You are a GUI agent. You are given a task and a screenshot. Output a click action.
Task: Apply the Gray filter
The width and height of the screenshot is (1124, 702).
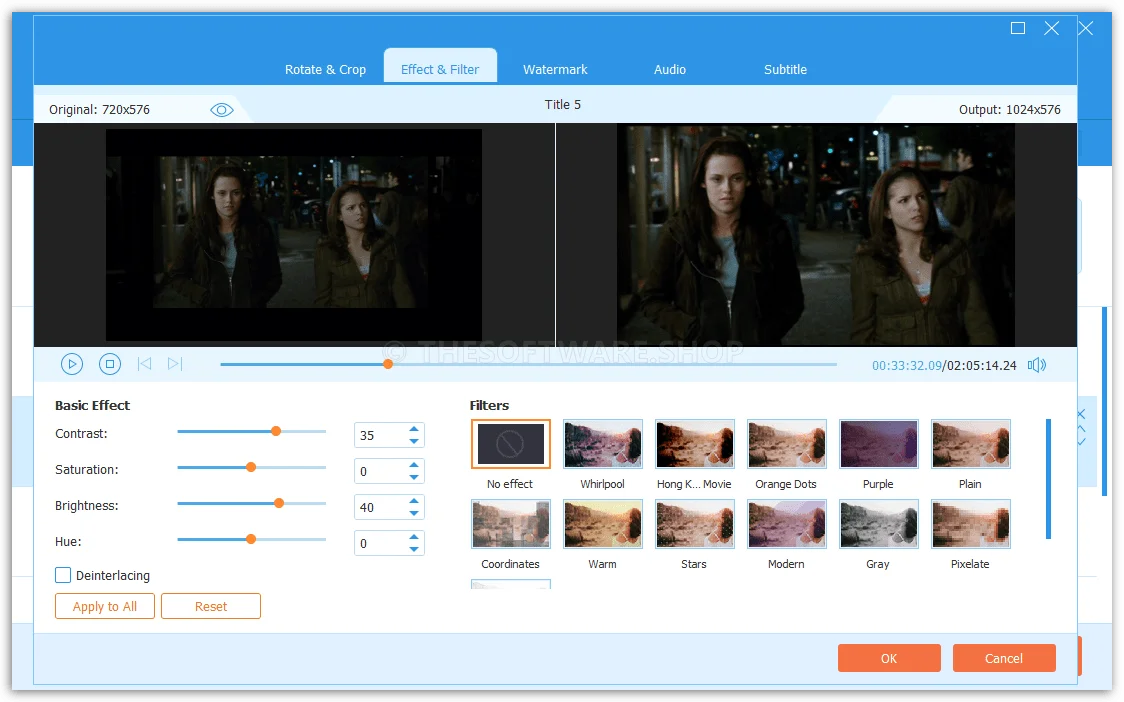coord(878,524)
